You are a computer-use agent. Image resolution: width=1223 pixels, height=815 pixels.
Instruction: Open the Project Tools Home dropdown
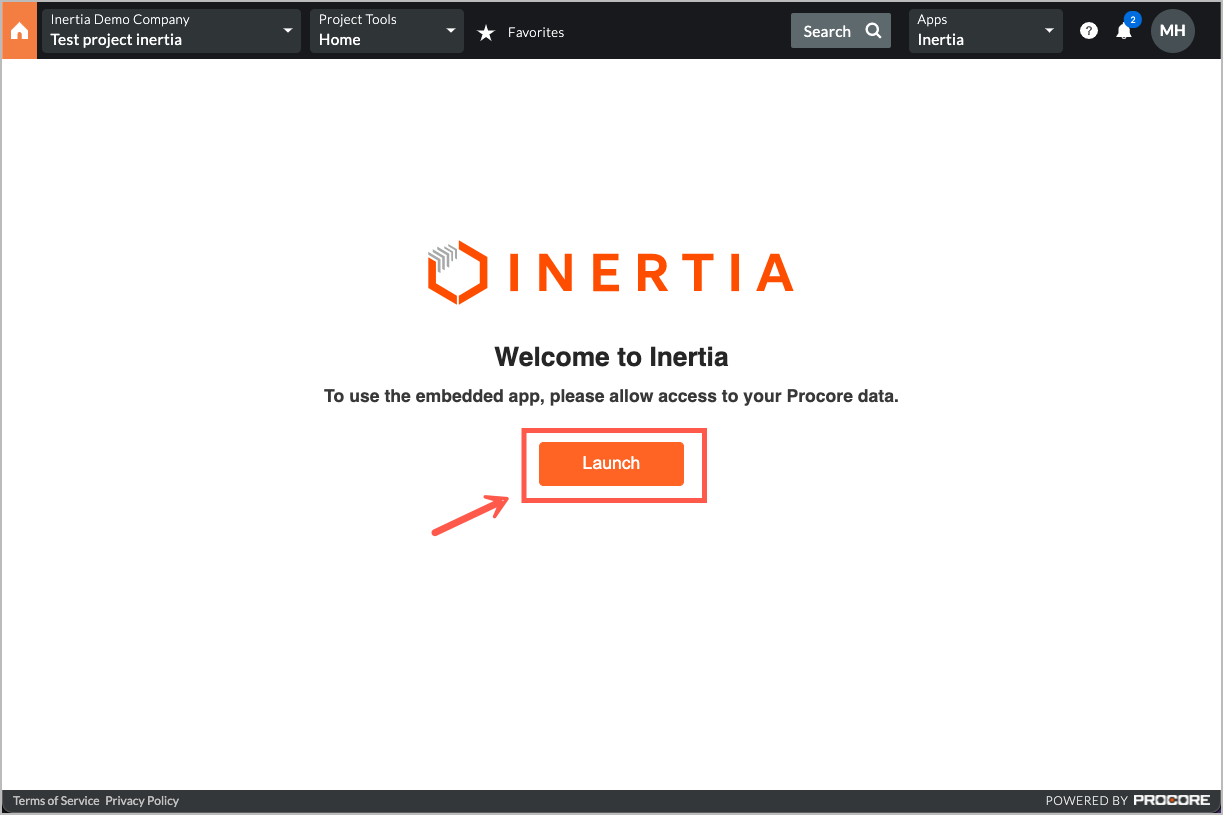pyautogui.click(x=387, y=31)
